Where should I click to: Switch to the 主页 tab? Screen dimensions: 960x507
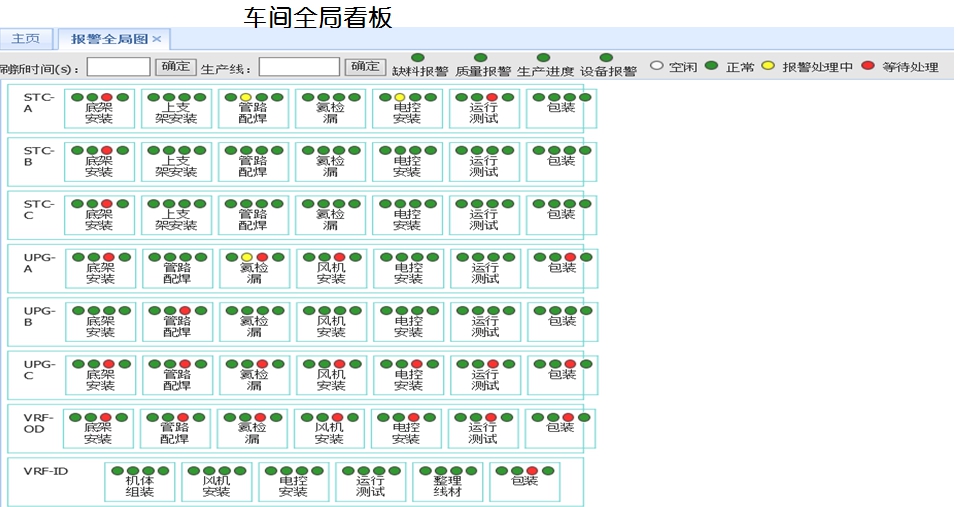(26, 39)
